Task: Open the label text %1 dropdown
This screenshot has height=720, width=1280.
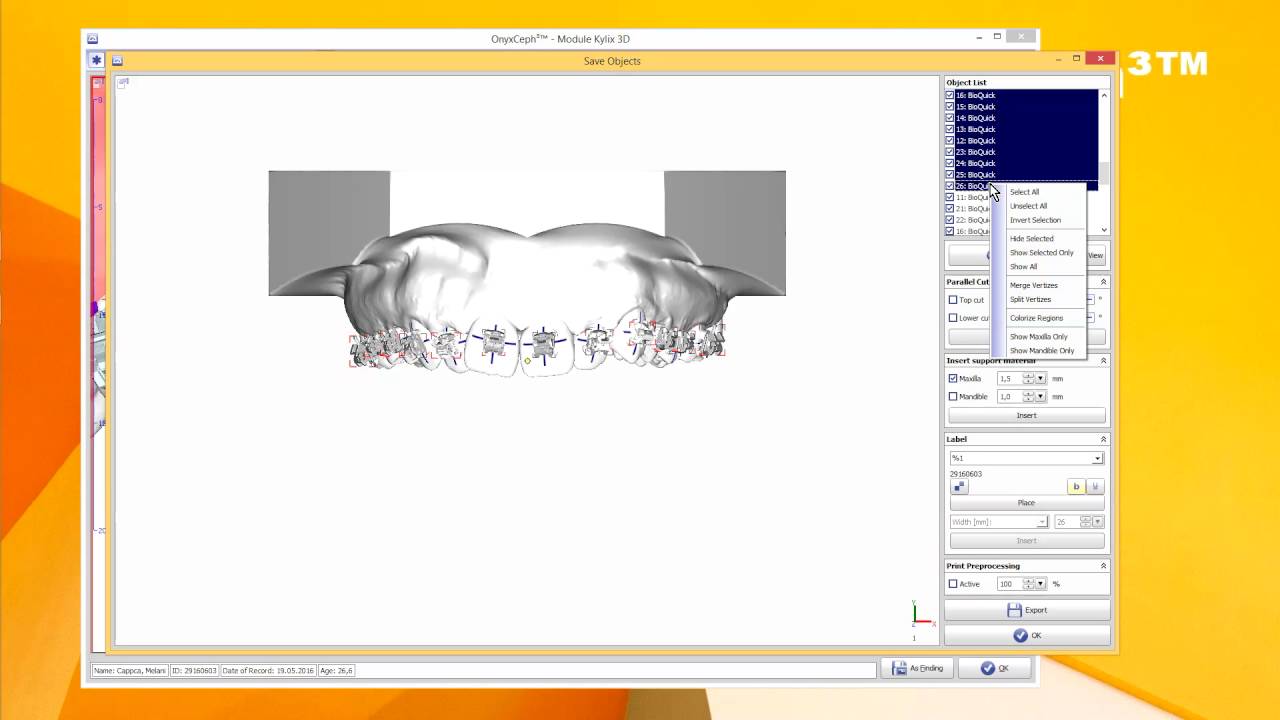Action: (x=1097, y=458)
